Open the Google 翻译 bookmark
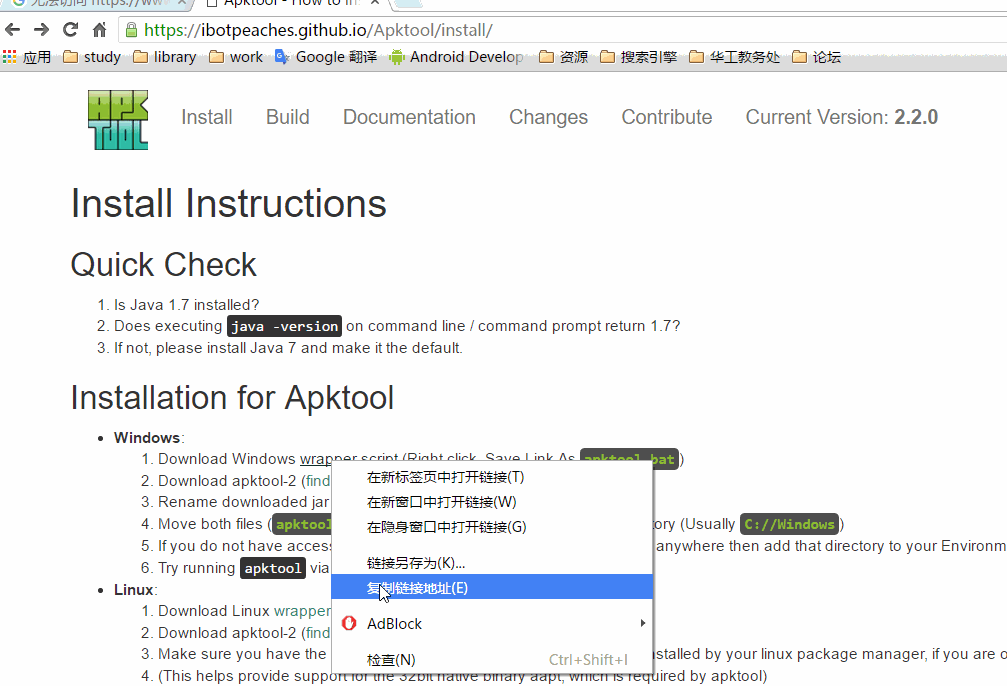The image size is (1007, 686). pyautogui.click(x=326, y=57)
